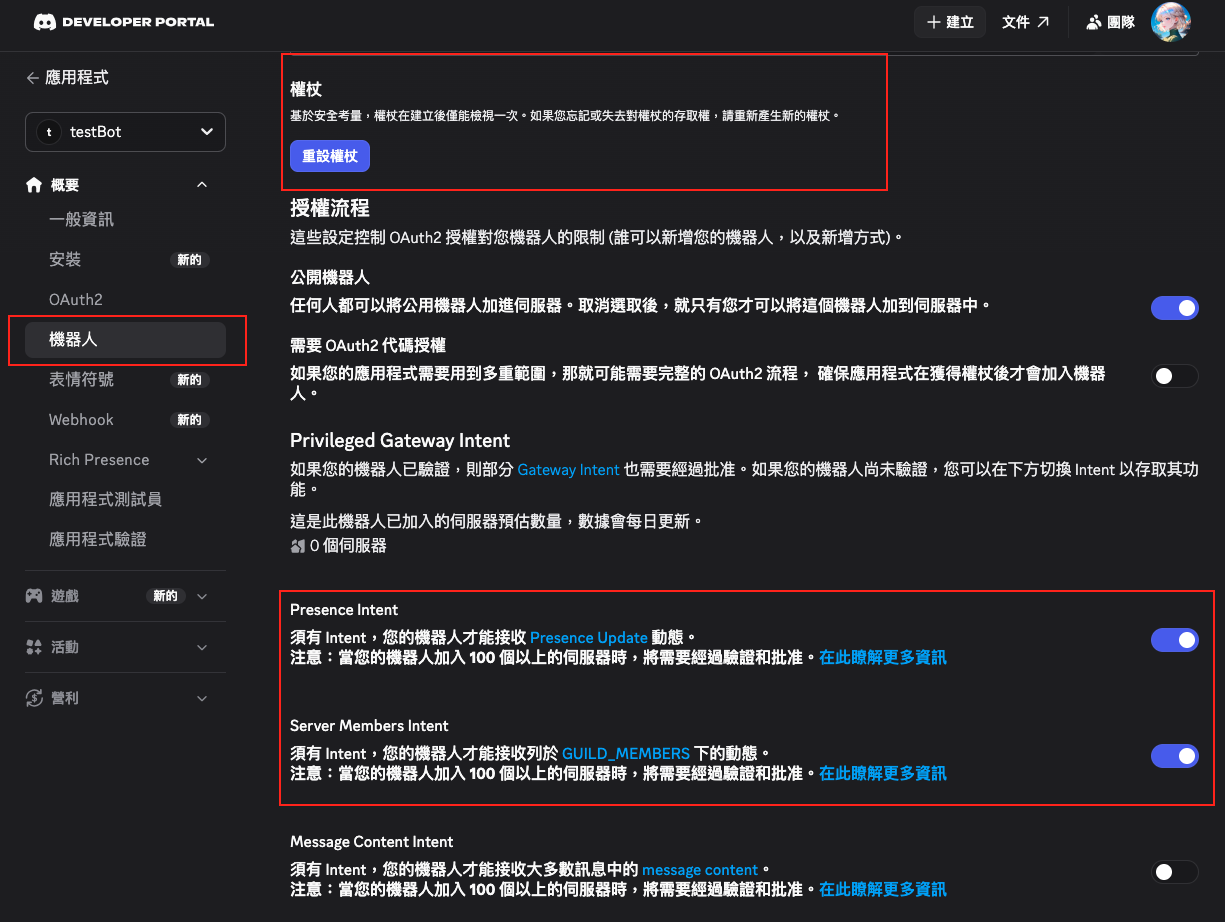Viewport: 1225px width, 922px height.
Task: Click the user avatar in header
Action: pos(1171,22)
